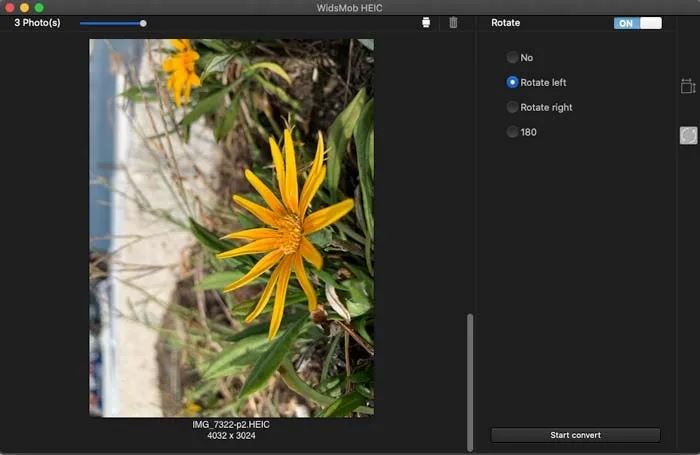
Task: Select the yellow flower photo preview
Action: point(231,228)
